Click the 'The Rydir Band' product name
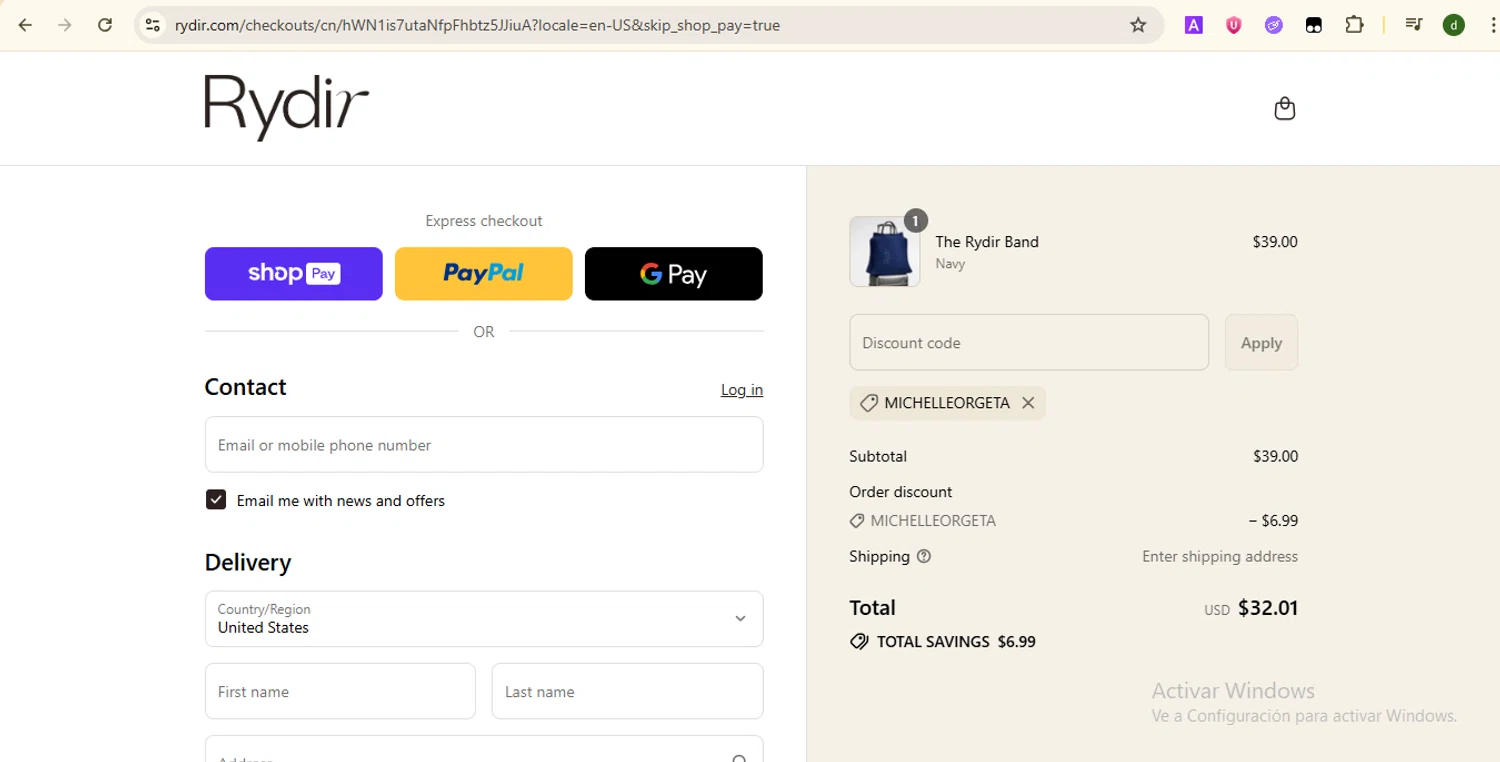1500x762 pixels. (x=987, y=242)
